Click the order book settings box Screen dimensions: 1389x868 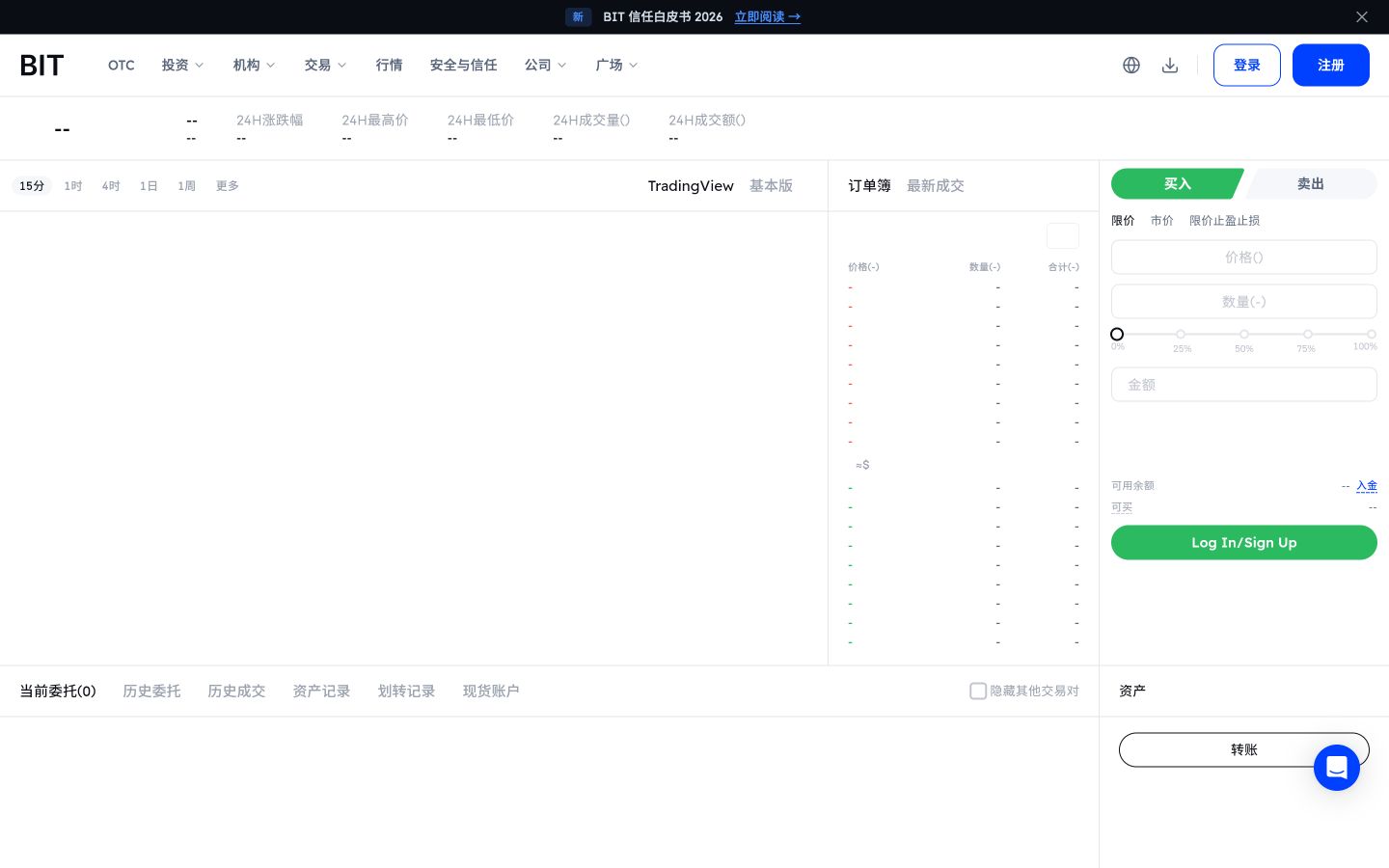(x=1063, y=236)
